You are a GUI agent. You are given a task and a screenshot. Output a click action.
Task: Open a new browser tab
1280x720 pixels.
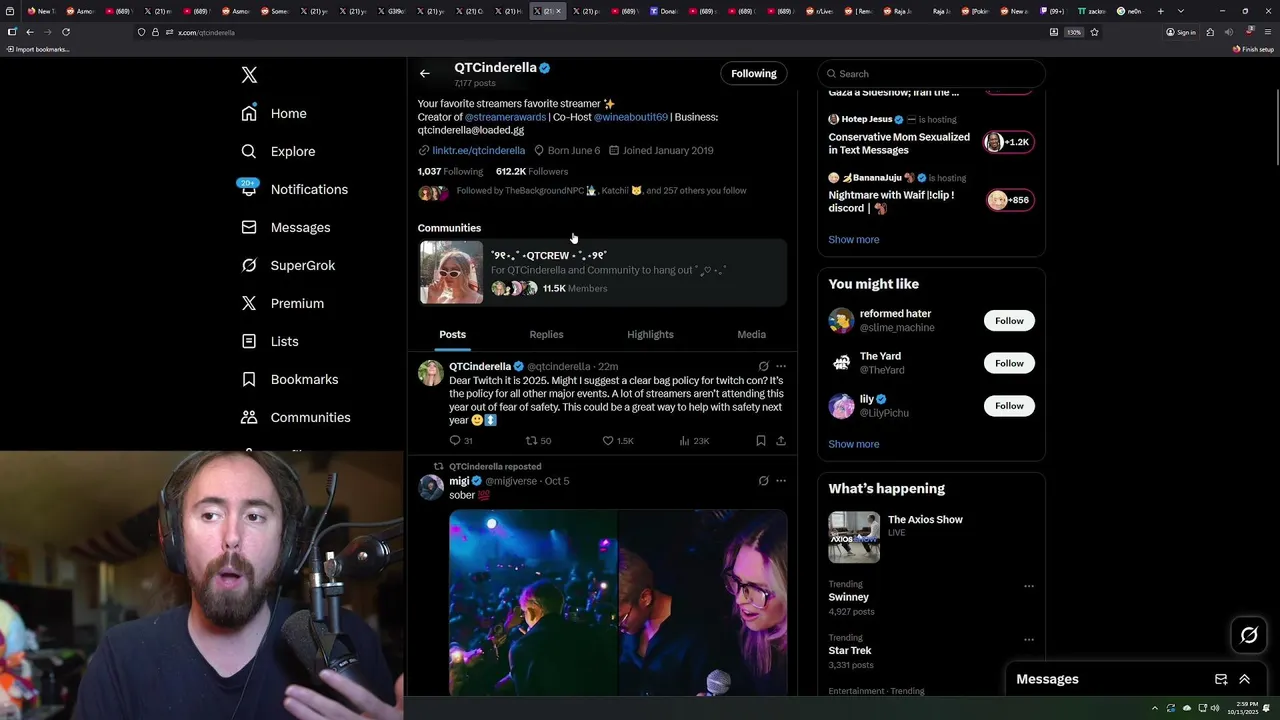pos(1160,11)
